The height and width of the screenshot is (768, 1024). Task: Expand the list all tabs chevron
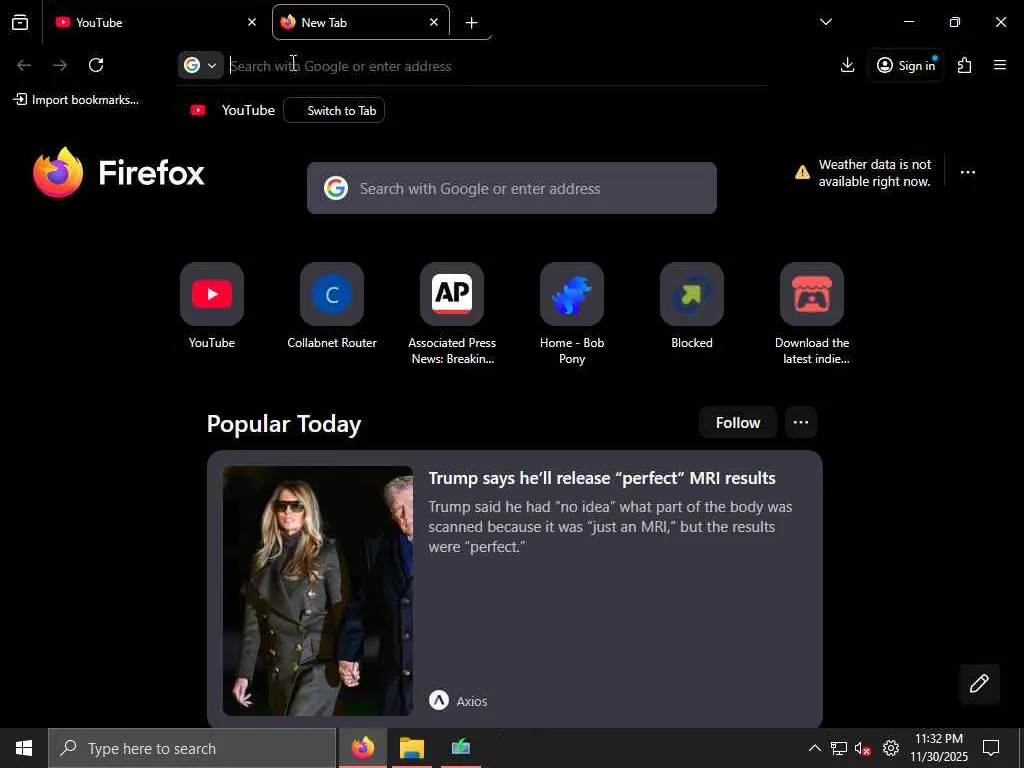825,22
